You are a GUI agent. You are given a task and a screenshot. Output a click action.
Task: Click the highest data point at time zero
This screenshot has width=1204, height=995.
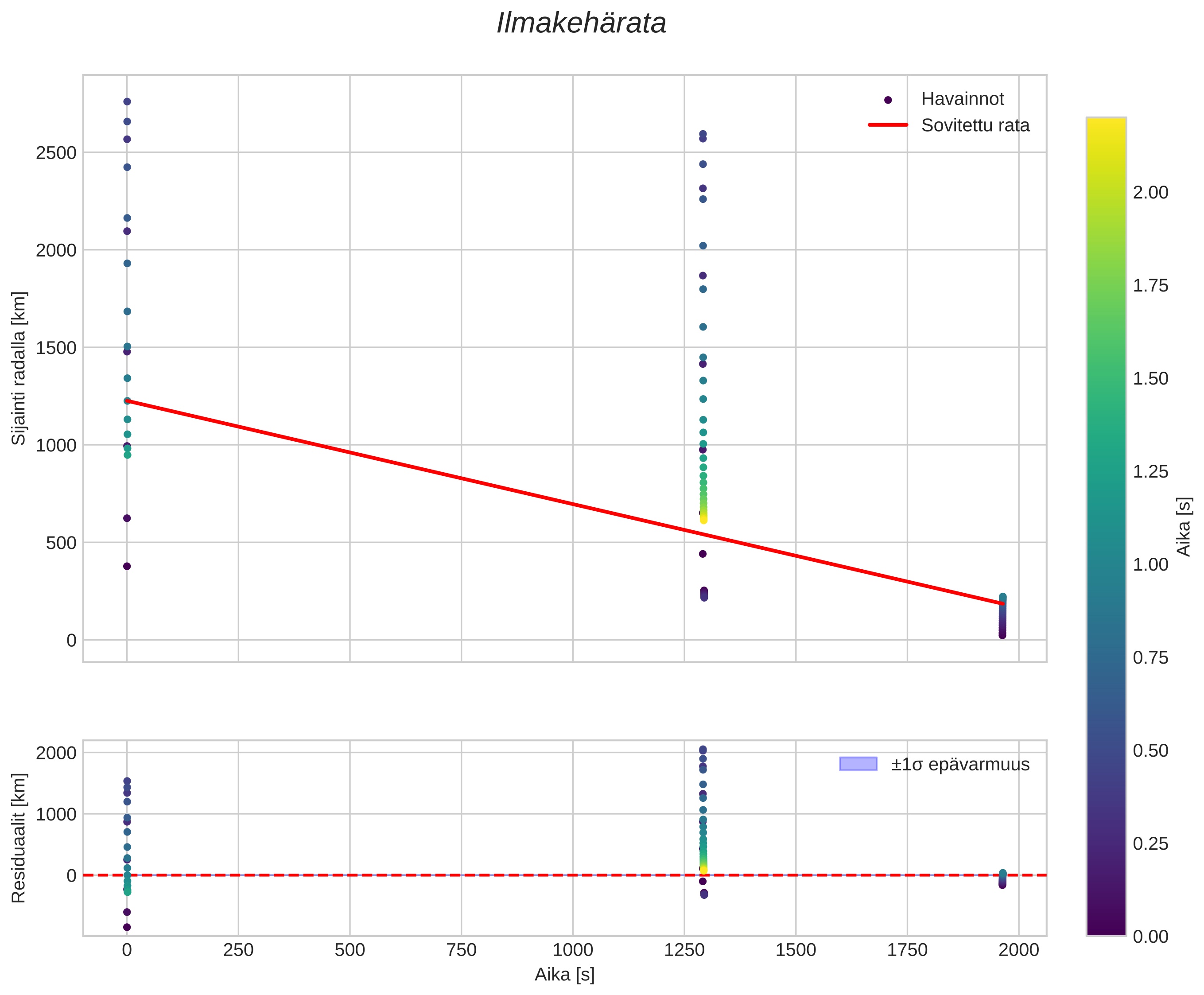click(x=127, y=101)
